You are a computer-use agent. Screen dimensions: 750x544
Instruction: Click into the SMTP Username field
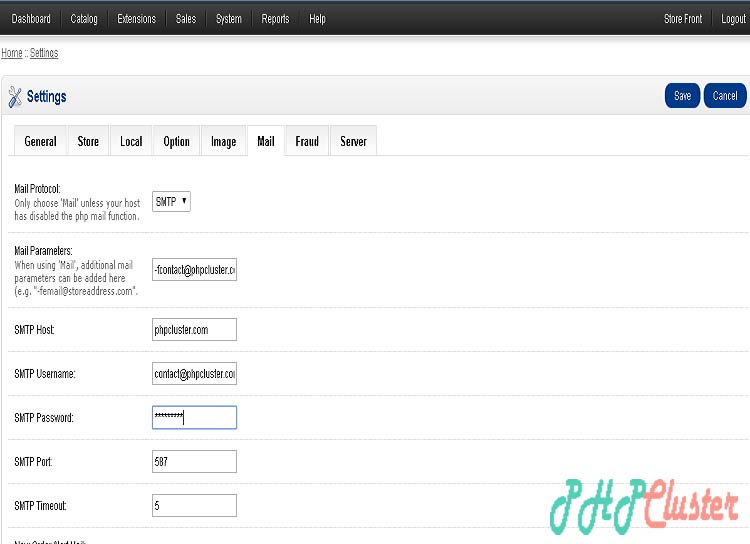[x=194, y=374]
